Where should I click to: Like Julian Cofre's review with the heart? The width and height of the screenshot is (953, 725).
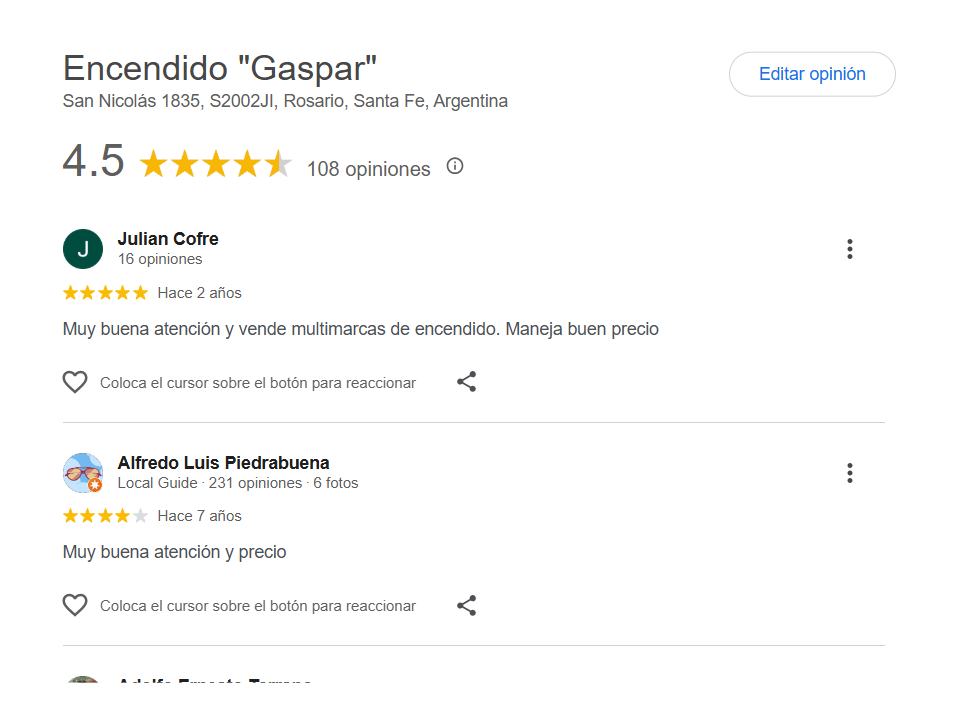(x=75, y=382)
